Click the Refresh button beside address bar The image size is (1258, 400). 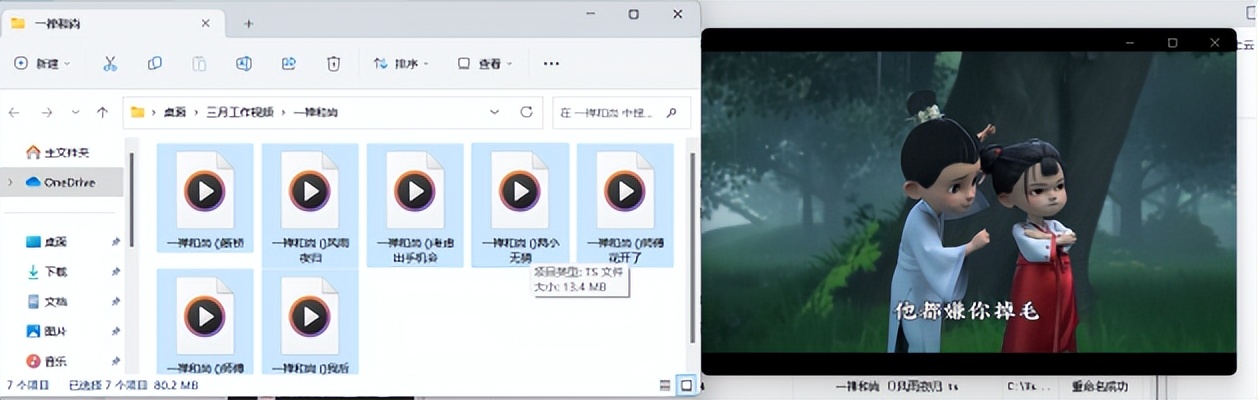tap(526, 112)
